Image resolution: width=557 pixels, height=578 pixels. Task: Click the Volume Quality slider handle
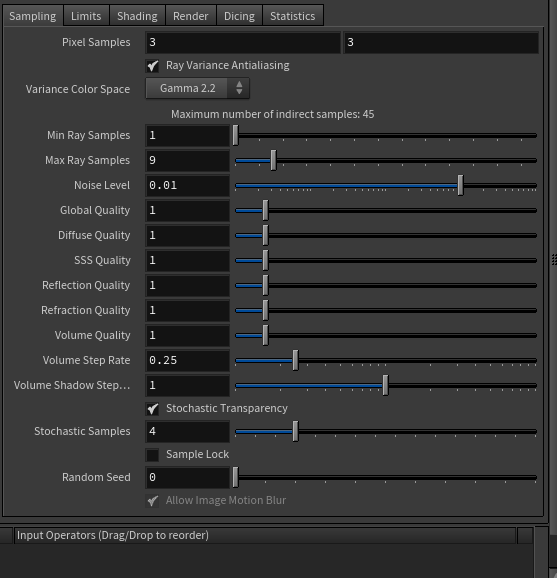(265, 335)
